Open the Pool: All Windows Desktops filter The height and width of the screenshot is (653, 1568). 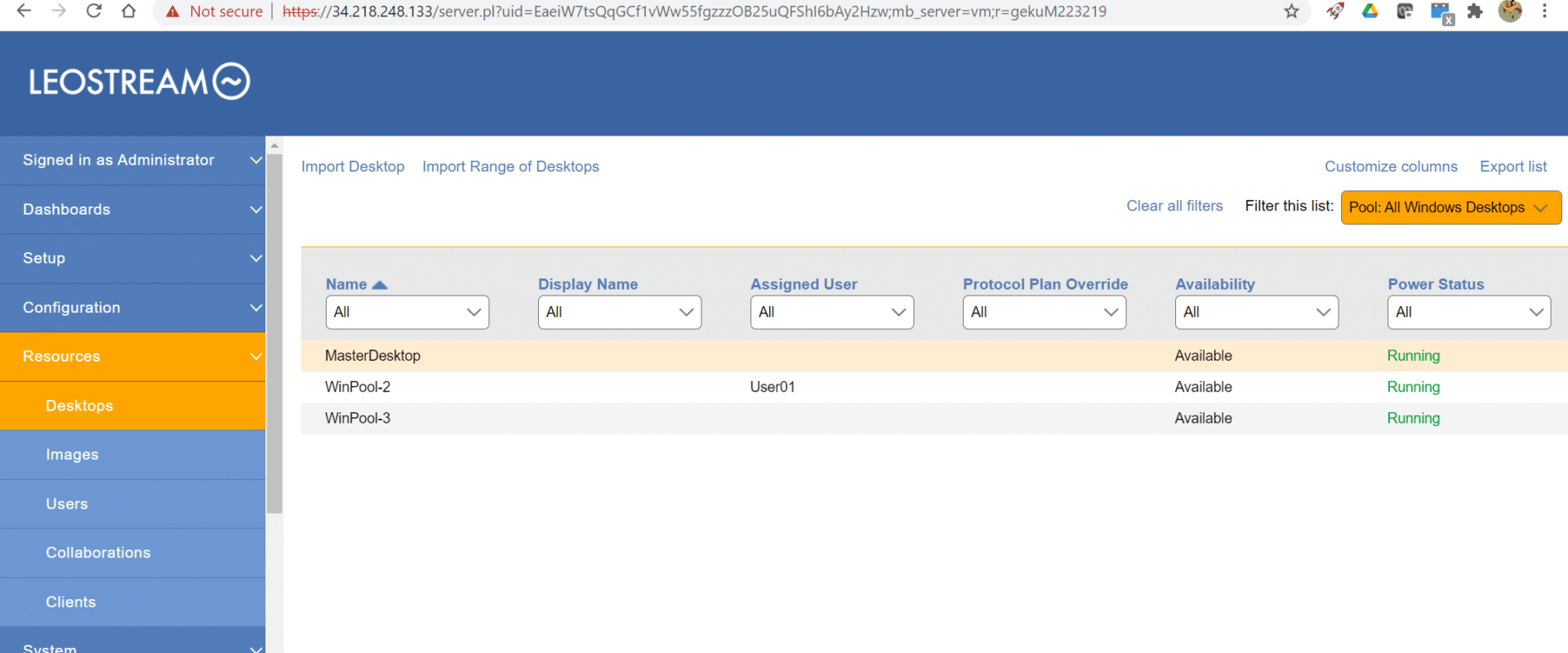tap(1451, 207)
